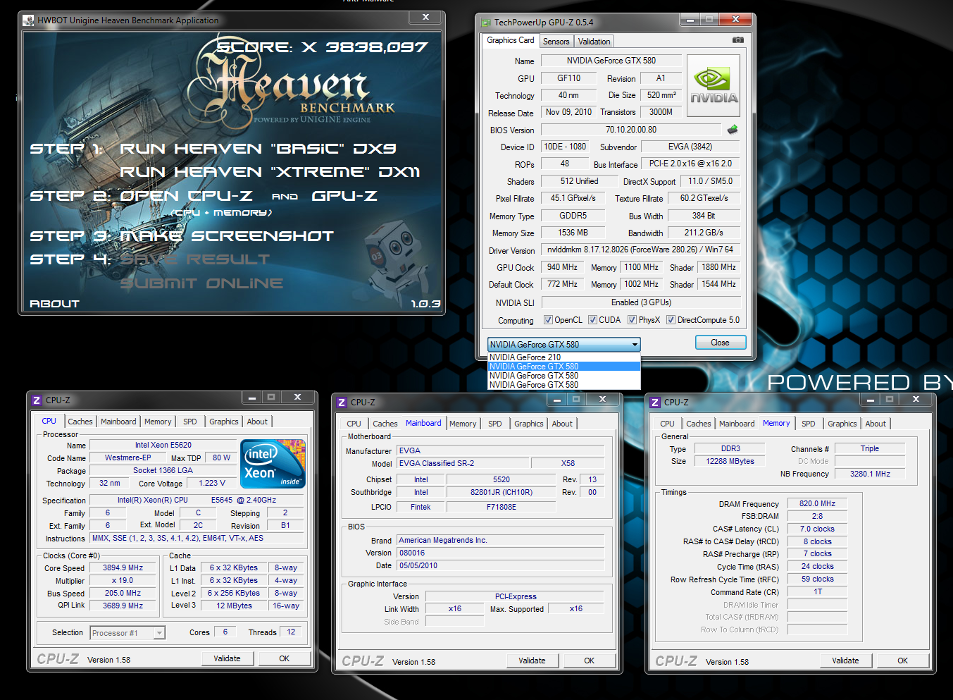Click ABOUT in the Heaven benchmark window
Screen dimensions: 953x700
point(55,303)
